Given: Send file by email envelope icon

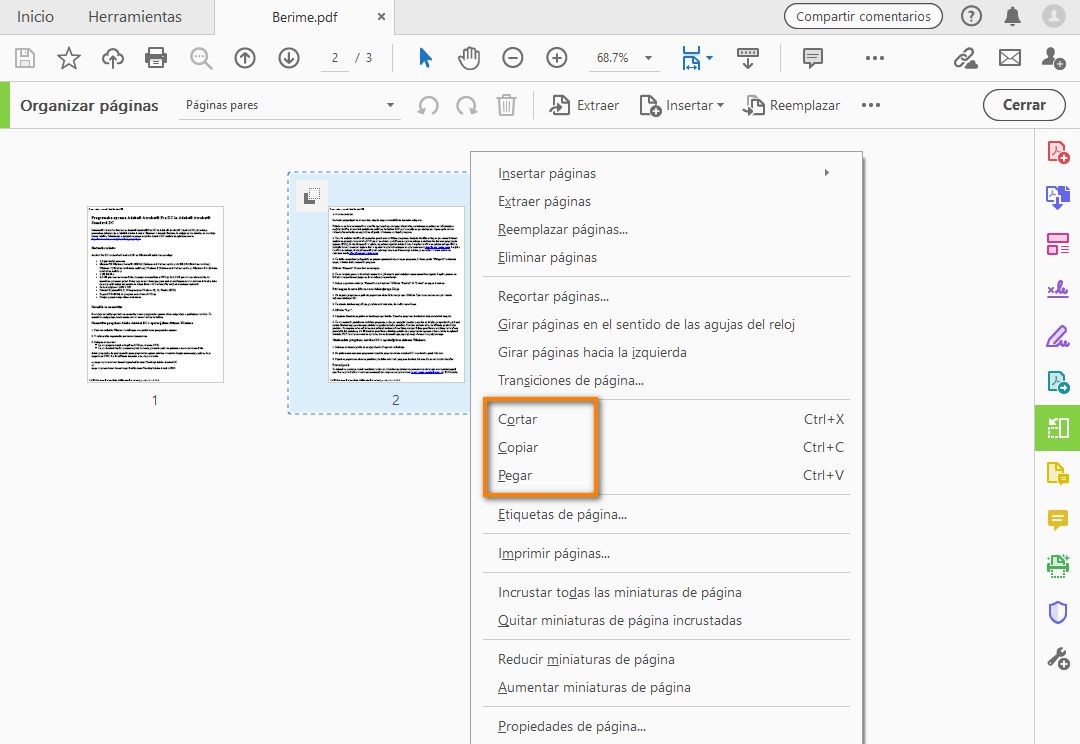Looking at the screenshot, I should tap(1010, 58).
